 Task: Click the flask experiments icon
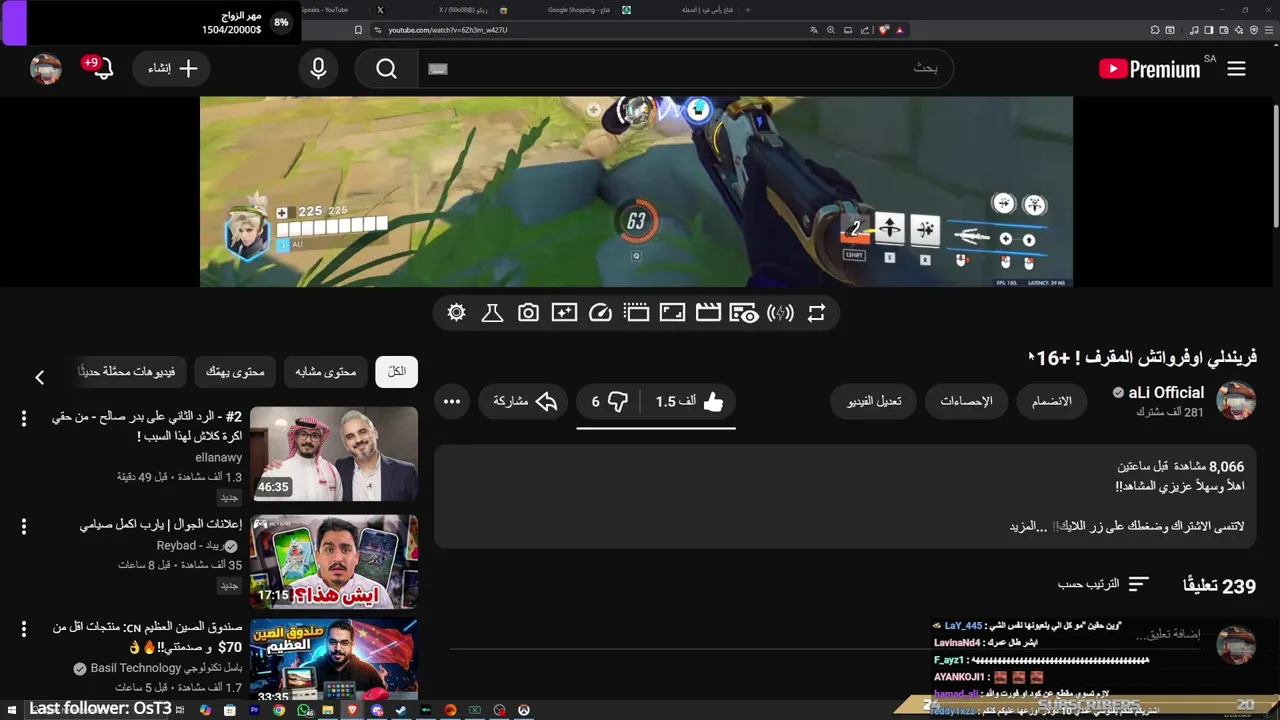point(492,313)
